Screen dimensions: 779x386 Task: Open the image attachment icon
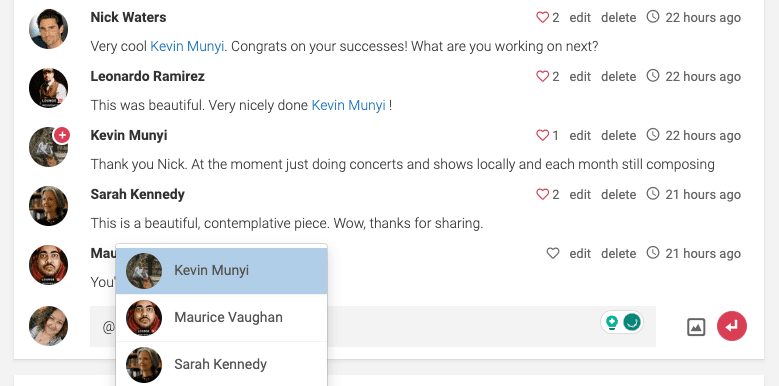tap(696, 327)
